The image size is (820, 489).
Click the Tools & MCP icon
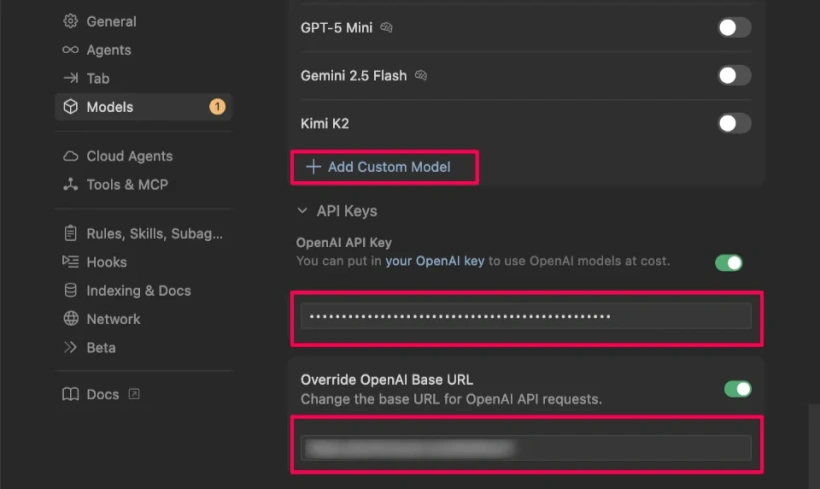tap(70, 184)
